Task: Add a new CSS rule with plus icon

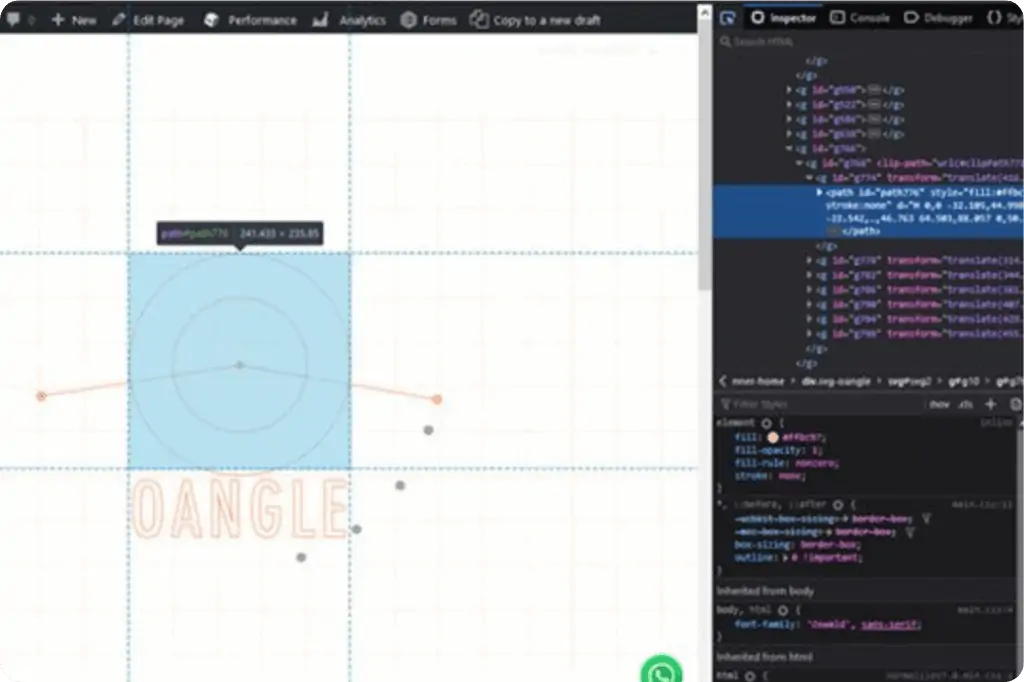Action: tap(991, 404)
